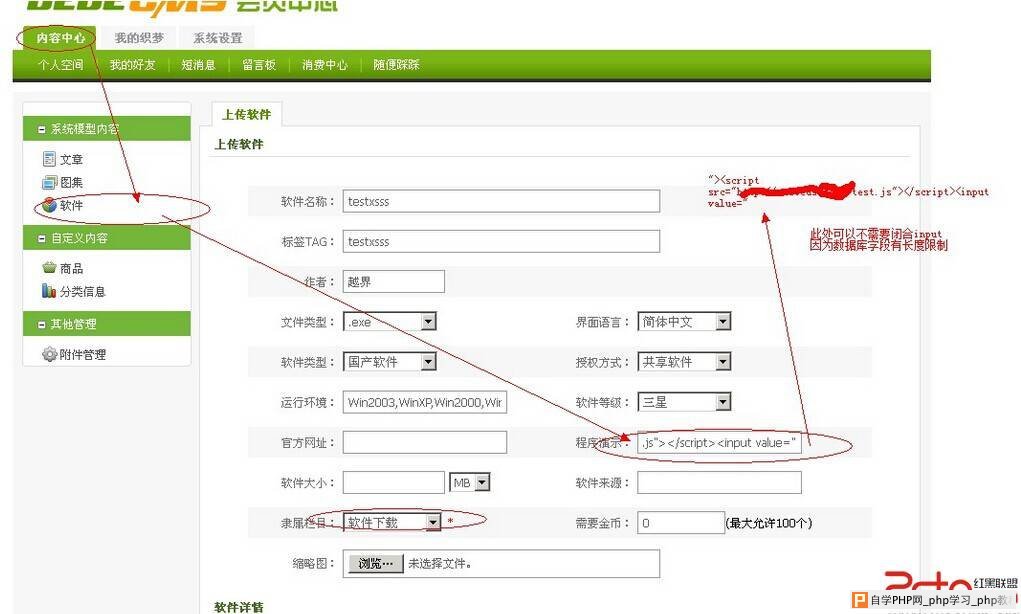Open the 隶属栏目 dropdown showing 软件下载
Image resolution: width=1021 pixels, height=614 pixels.
pyautogui.click(x=392, y=522)
